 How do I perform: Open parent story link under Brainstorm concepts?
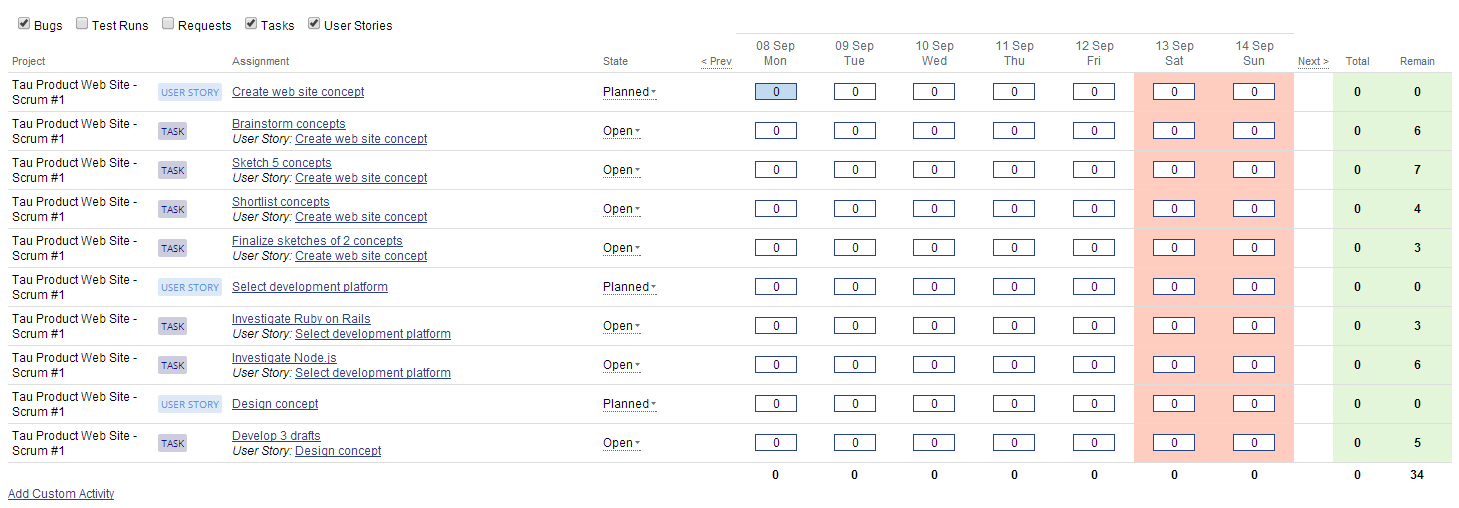(361, 139)
